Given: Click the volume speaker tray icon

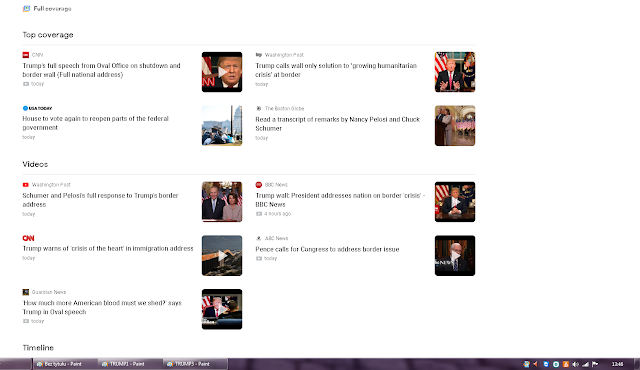Looking at the screenshot, I should coord(576,364).
